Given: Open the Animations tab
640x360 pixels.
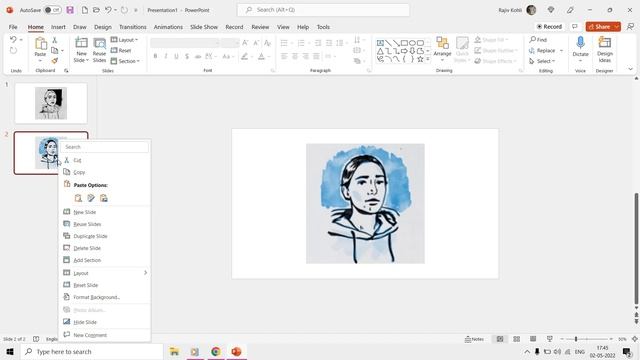Looking at the screenshot, I should click(168, 27).
